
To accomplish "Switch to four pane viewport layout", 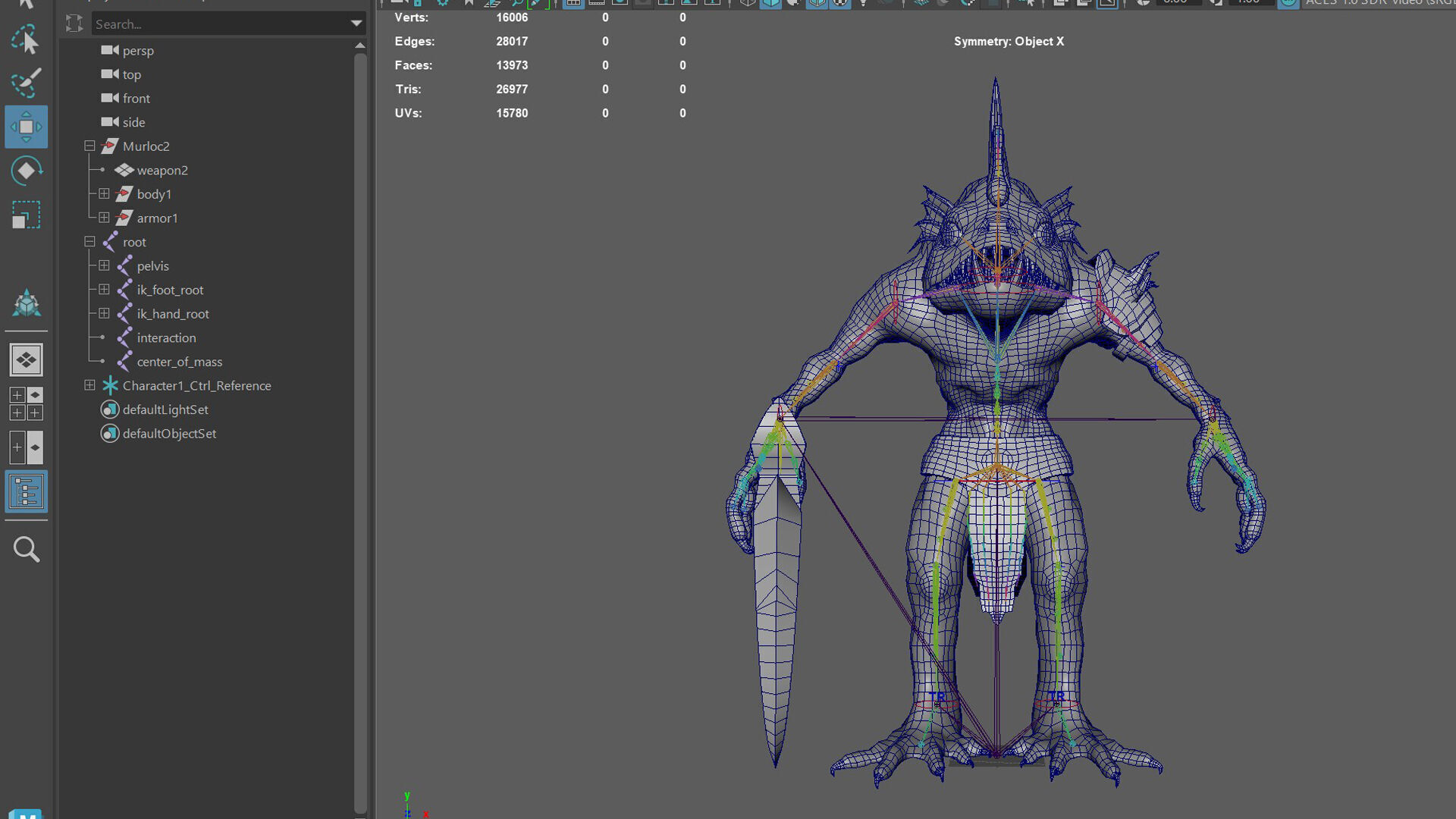I will (x=26, y=403).
